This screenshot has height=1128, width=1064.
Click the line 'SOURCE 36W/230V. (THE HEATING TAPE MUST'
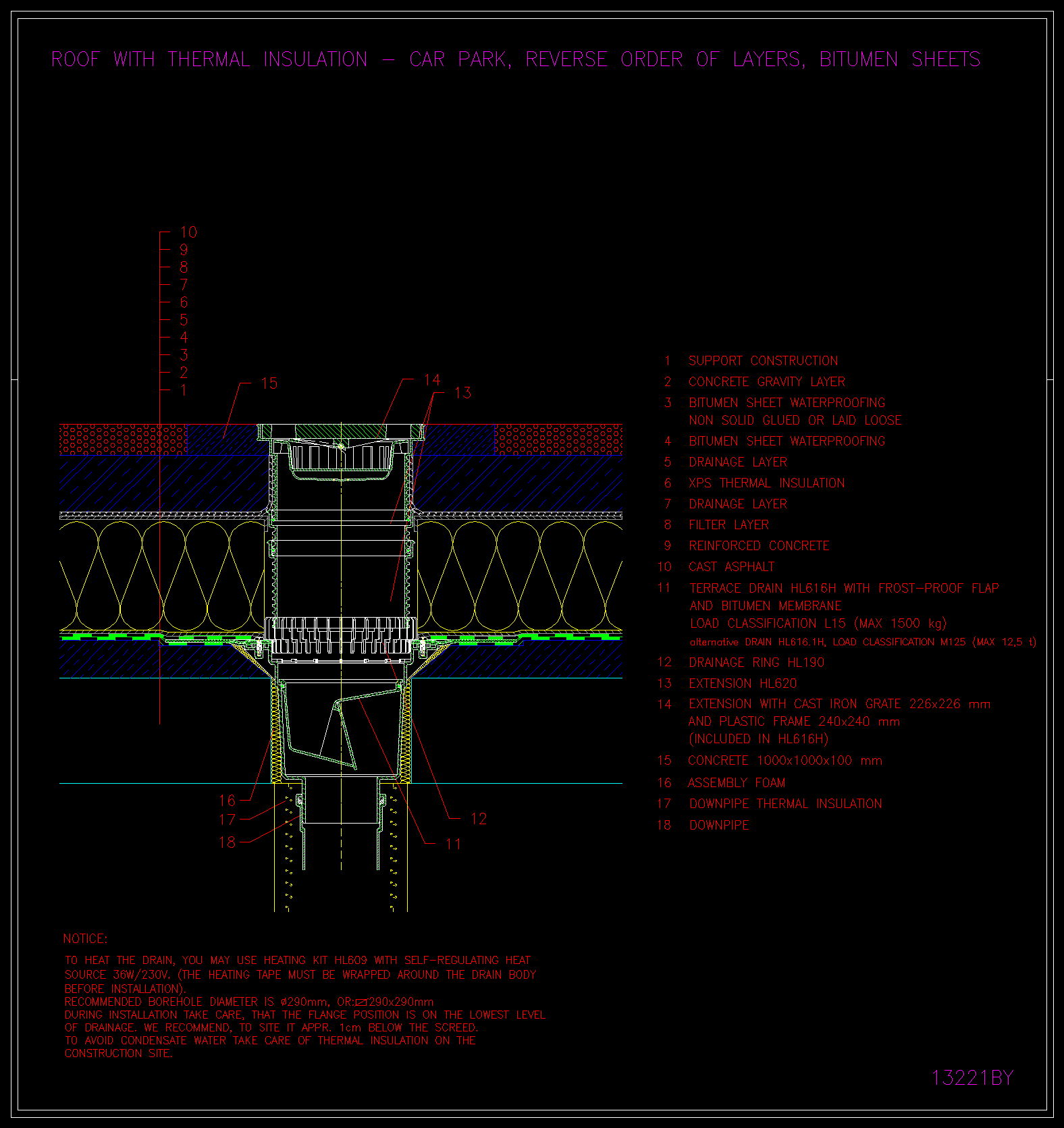click(x=300, y=975)
